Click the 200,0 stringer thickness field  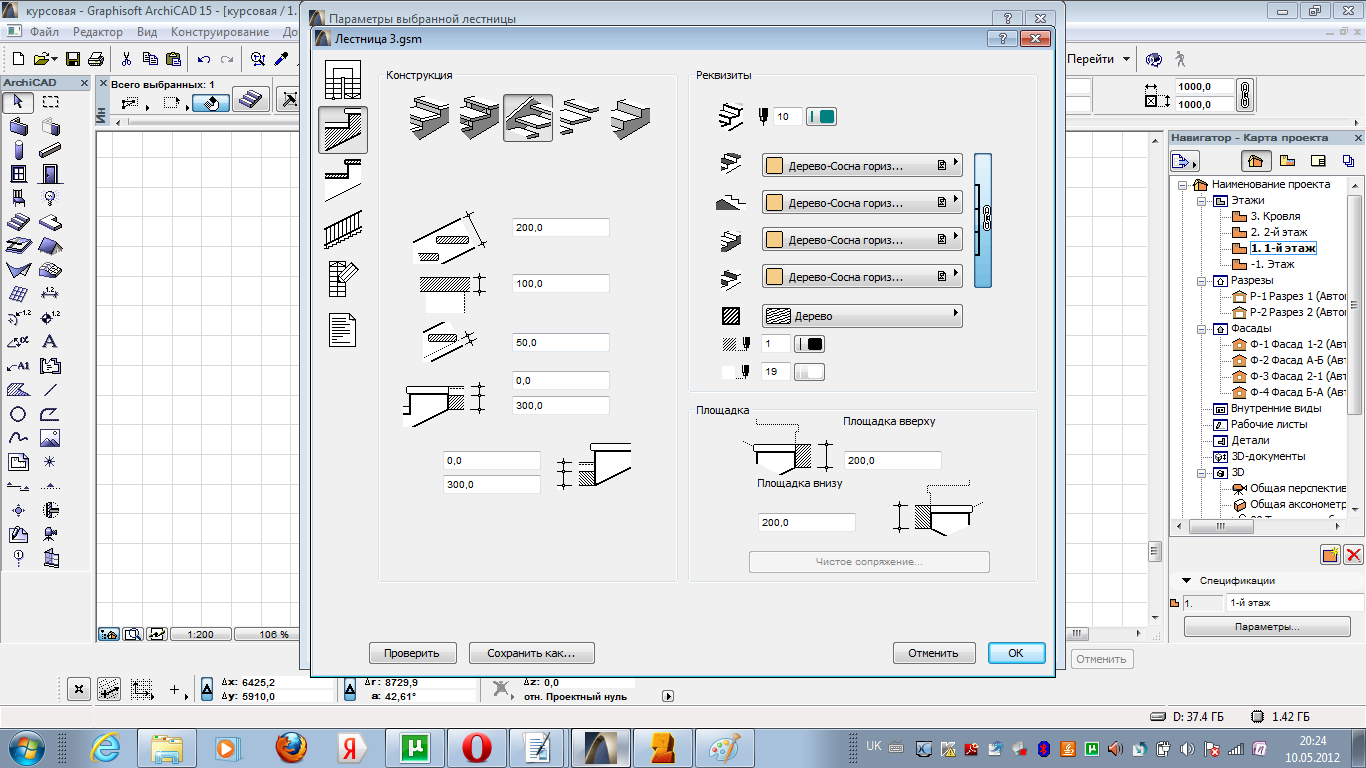tap(561, 228)
